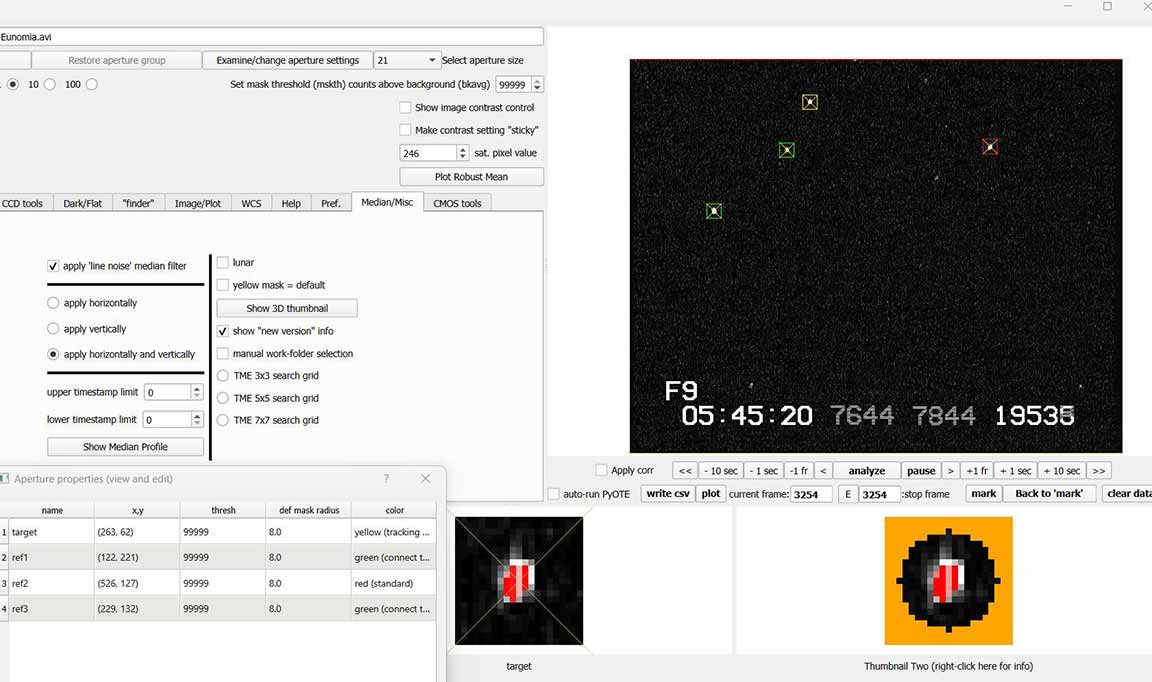Check Show image contrast control
This screenshot has height=682, width=1152.
point(405,108)
